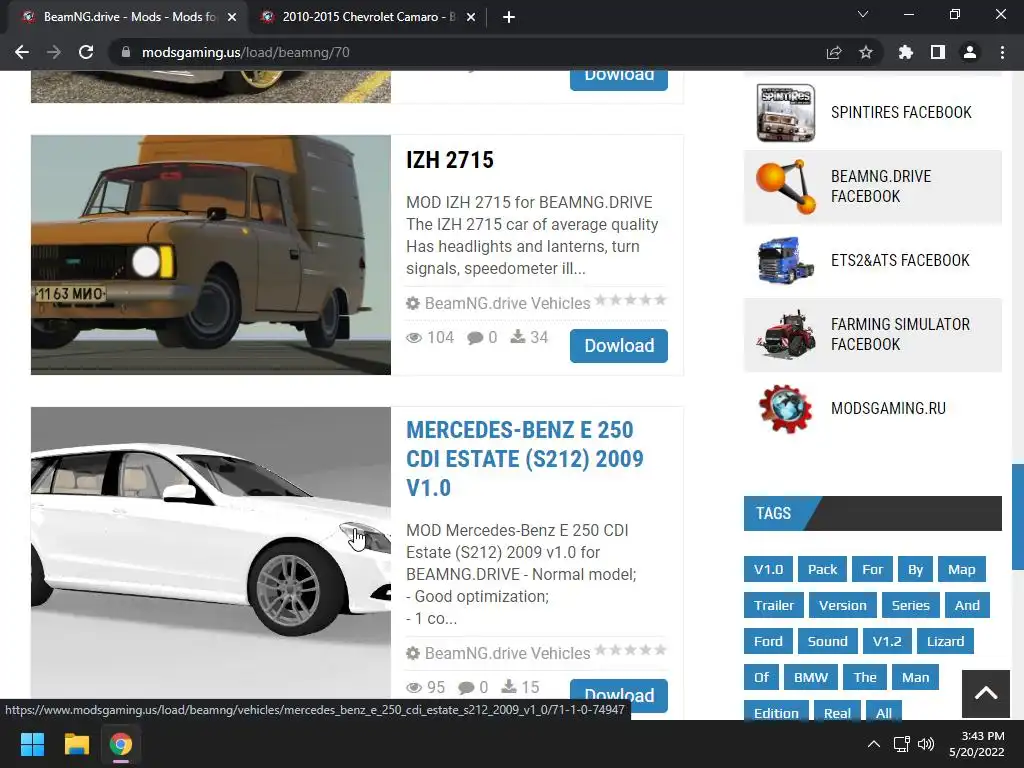Click the Chrome icon in the taskbar

[x=121, y=744]
